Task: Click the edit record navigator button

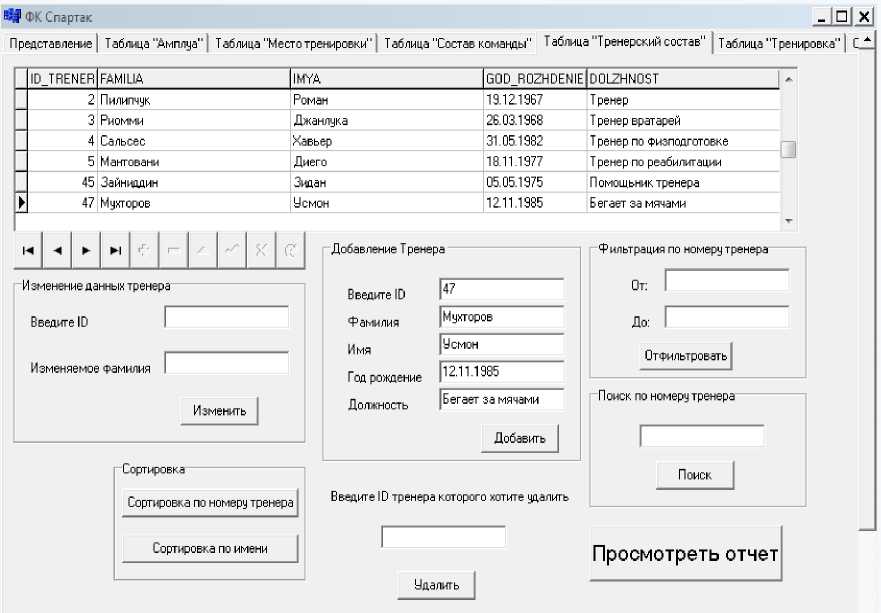Action: (x=202, y=251)
